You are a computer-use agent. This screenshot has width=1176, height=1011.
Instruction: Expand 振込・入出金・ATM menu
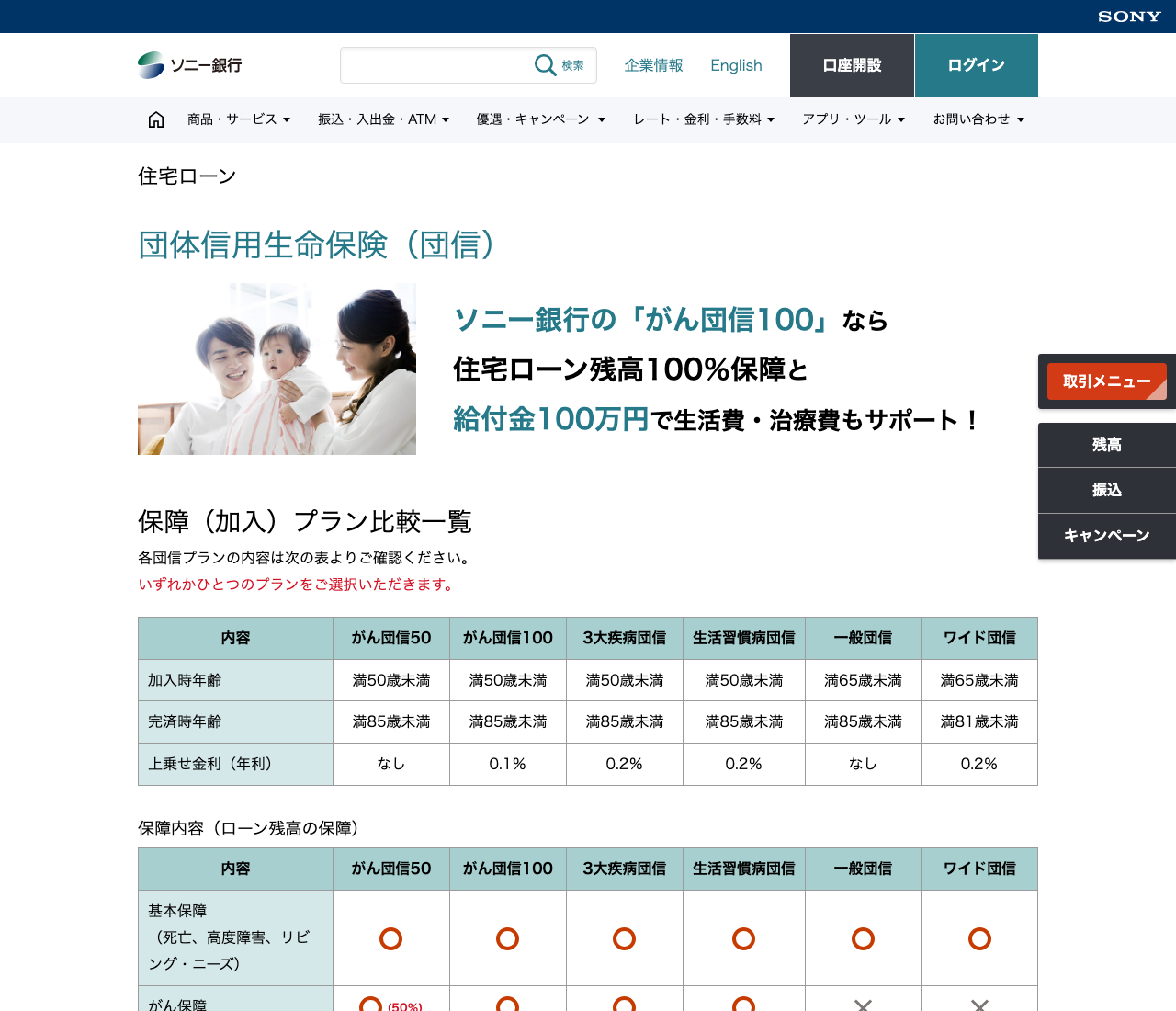[384, 119]
